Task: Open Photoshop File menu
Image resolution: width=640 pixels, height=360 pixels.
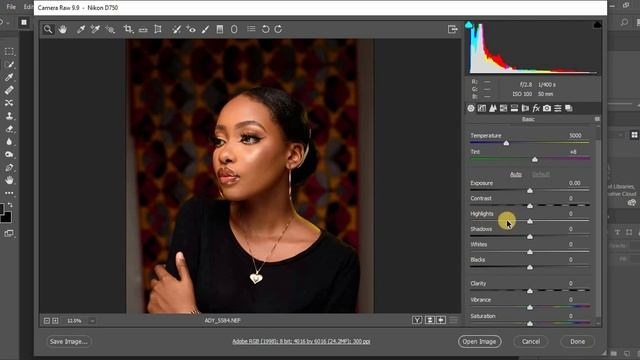Action: [11, 7]
